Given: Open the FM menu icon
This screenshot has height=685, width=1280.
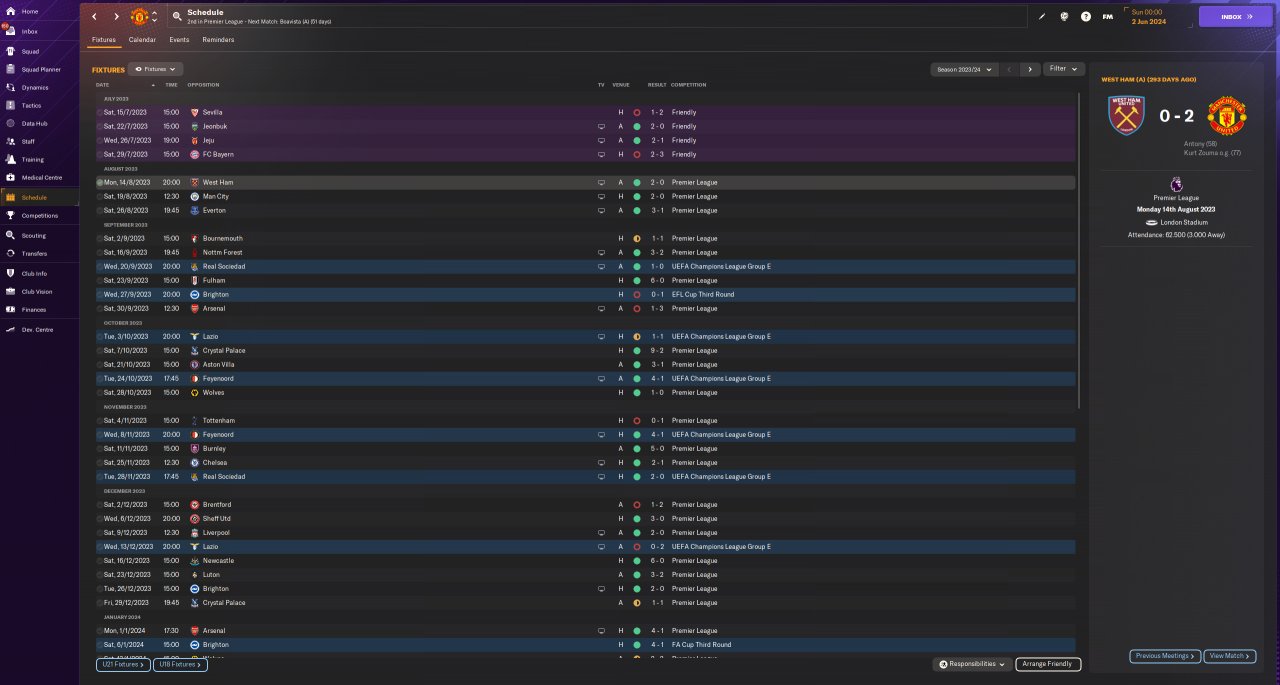Looking at the screenshot, I should pos(1108,16).
